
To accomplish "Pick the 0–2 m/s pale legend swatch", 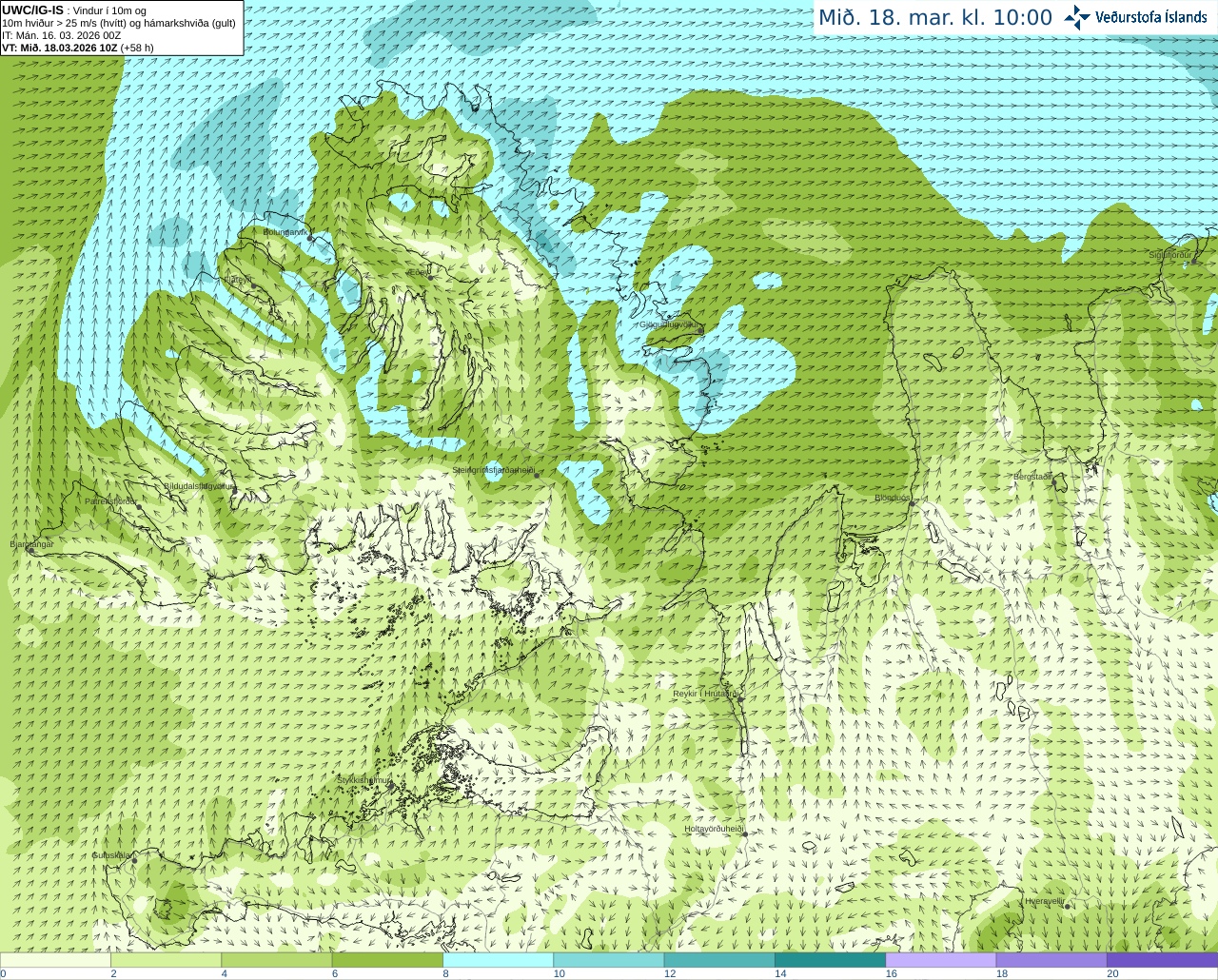I will click(x=55, y=960).
